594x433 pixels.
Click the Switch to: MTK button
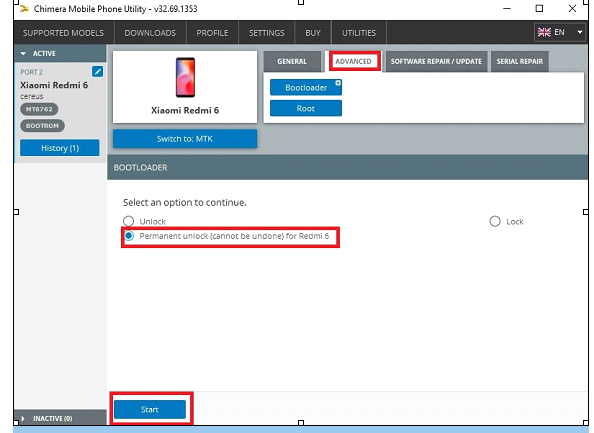click(185, 139)
